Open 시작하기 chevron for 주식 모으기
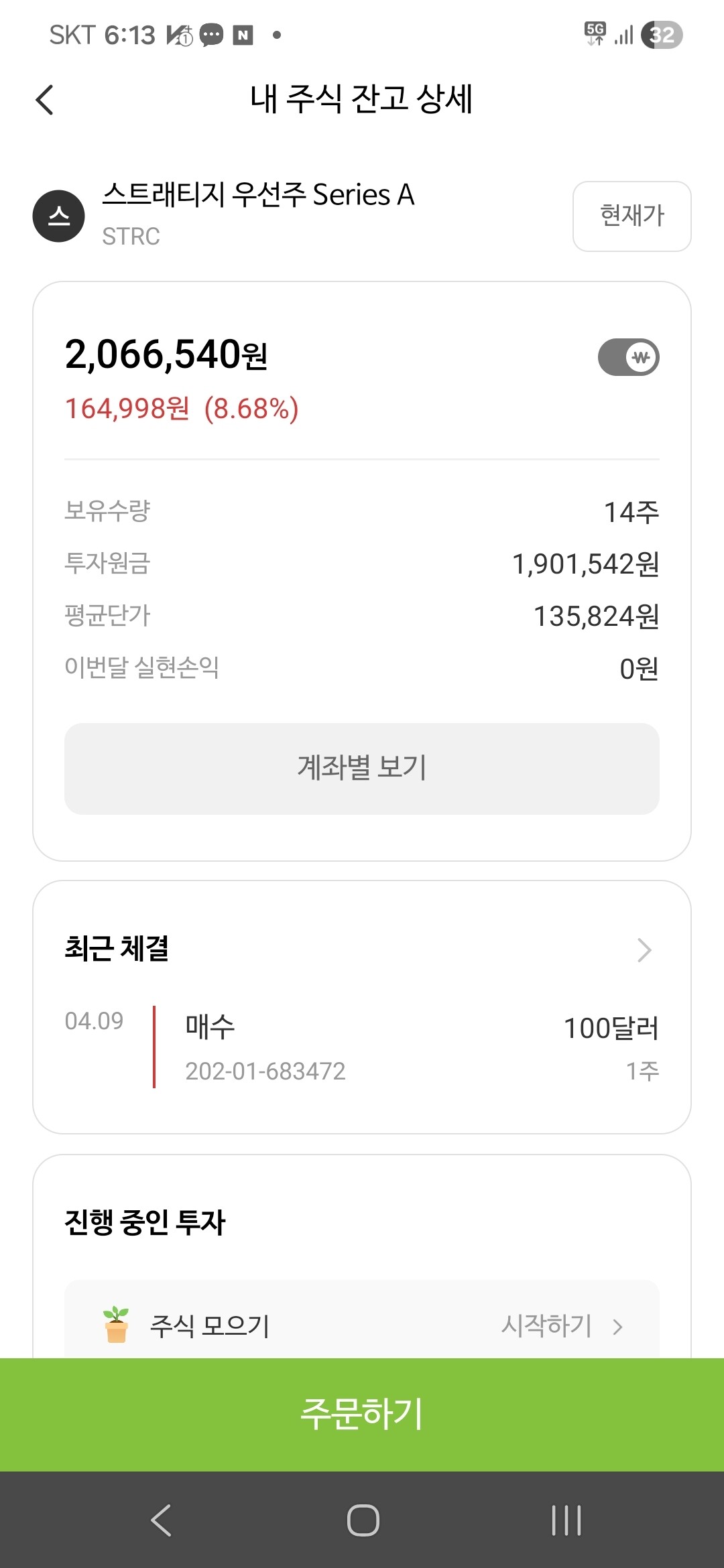 [618, 1327]
